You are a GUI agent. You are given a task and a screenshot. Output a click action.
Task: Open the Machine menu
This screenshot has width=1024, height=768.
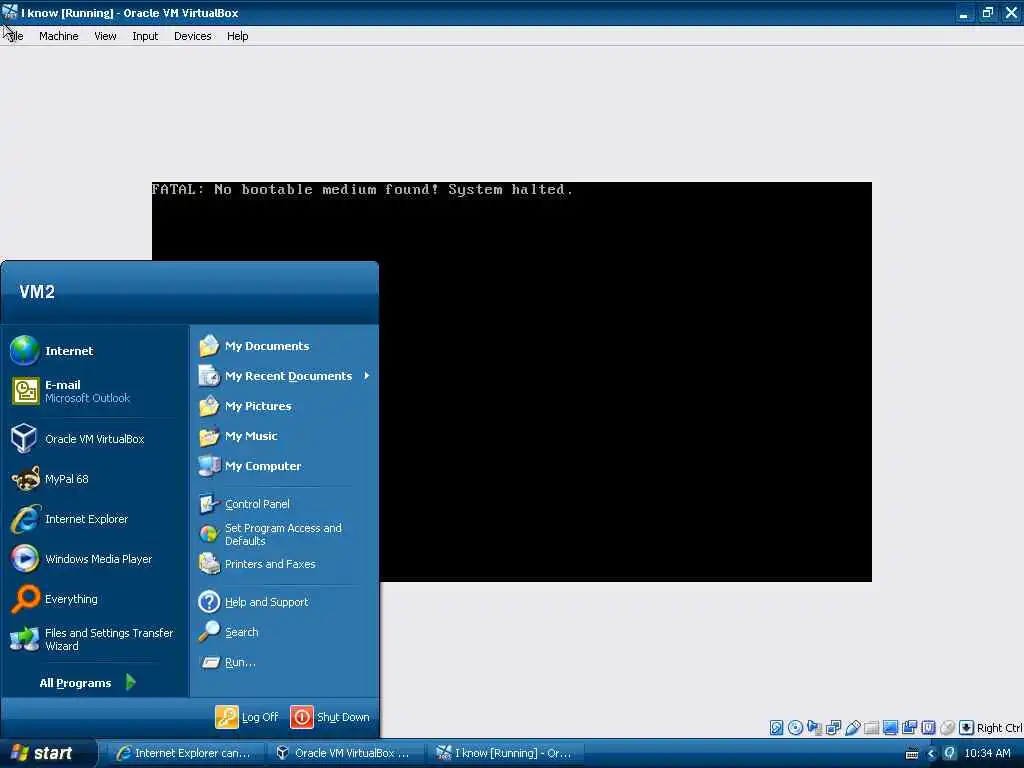point(58,36)
